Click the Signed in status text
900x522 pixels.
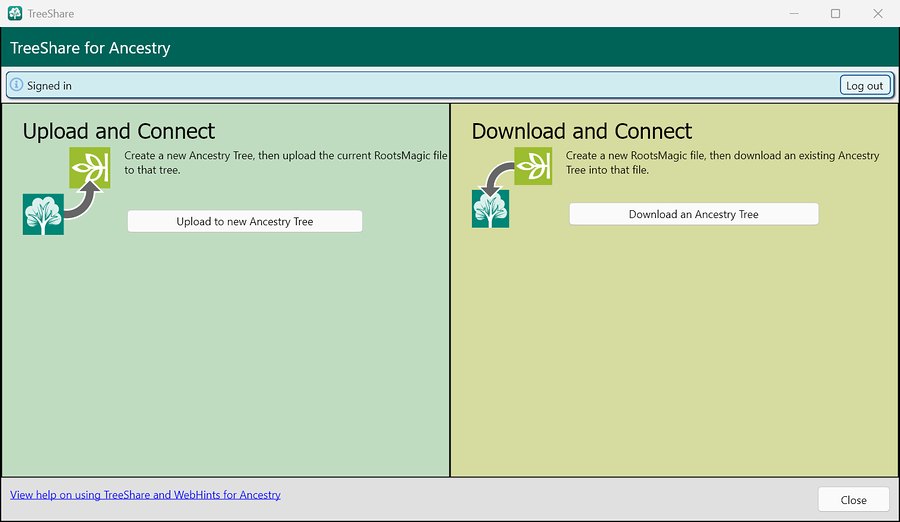coord(49,86)
